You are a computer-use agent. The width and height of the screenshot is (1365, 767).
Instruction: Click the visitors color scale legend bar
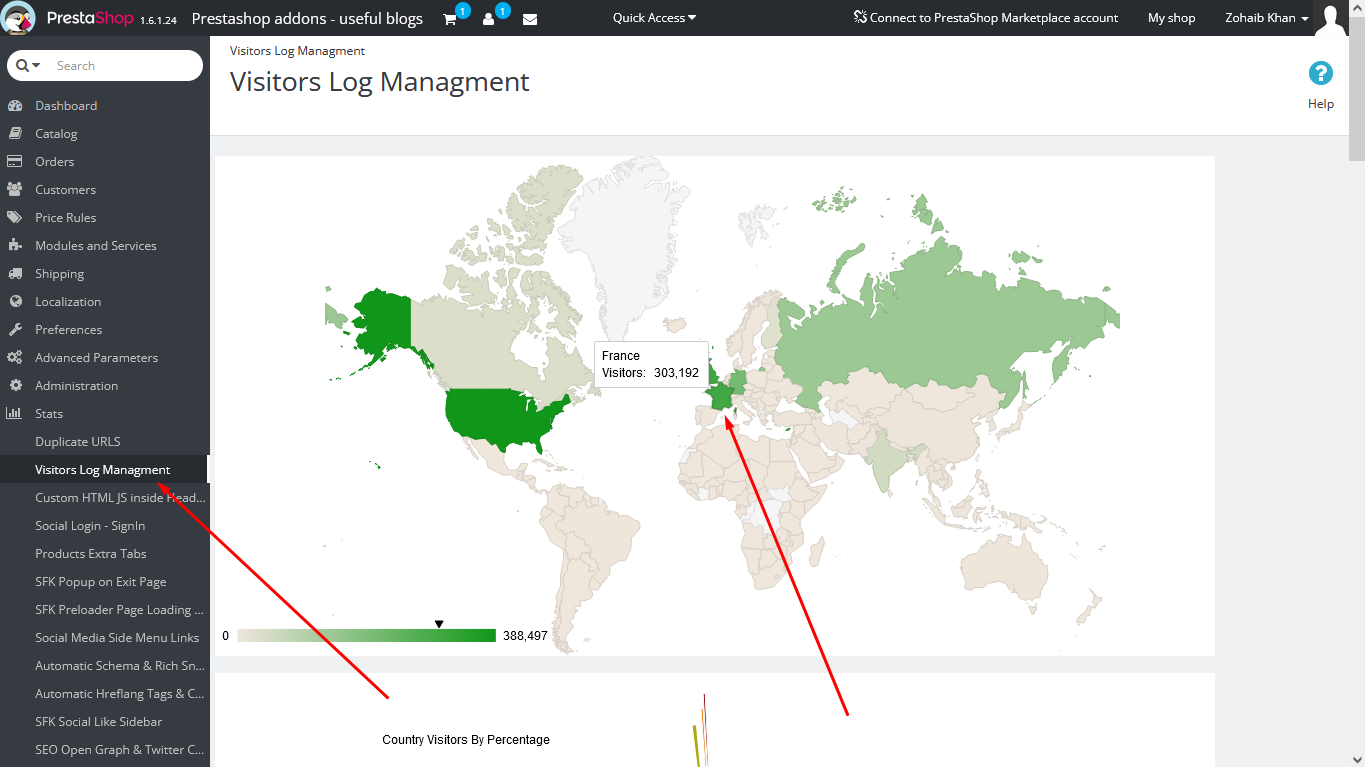tap(367, 635)
